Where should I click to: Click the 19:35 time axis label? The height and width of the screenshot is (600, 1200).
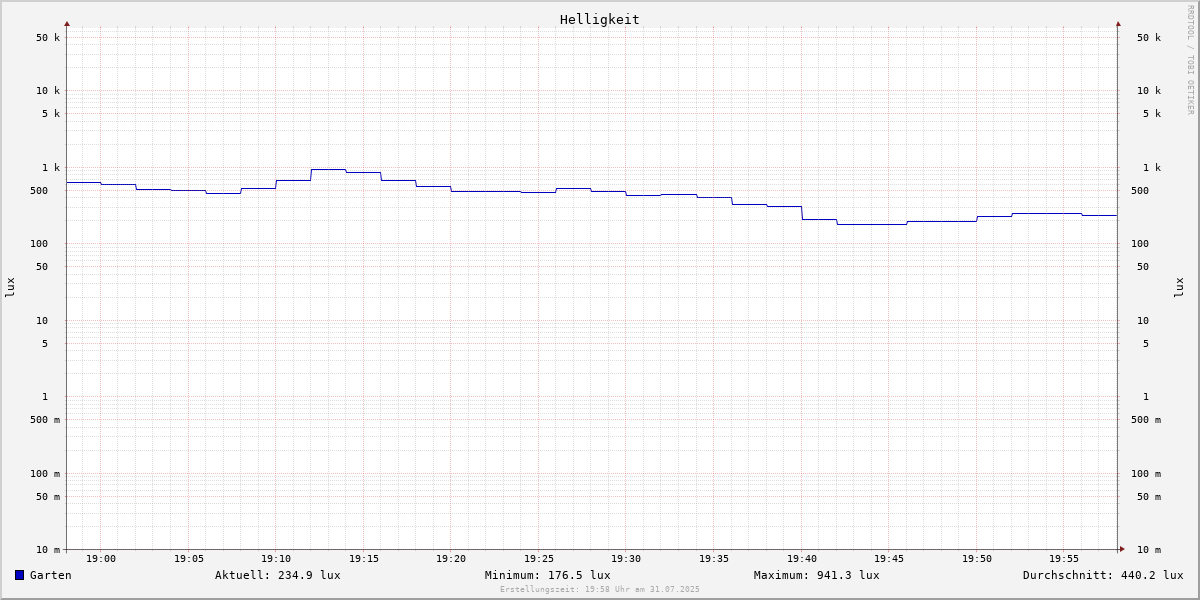(714, 559)
